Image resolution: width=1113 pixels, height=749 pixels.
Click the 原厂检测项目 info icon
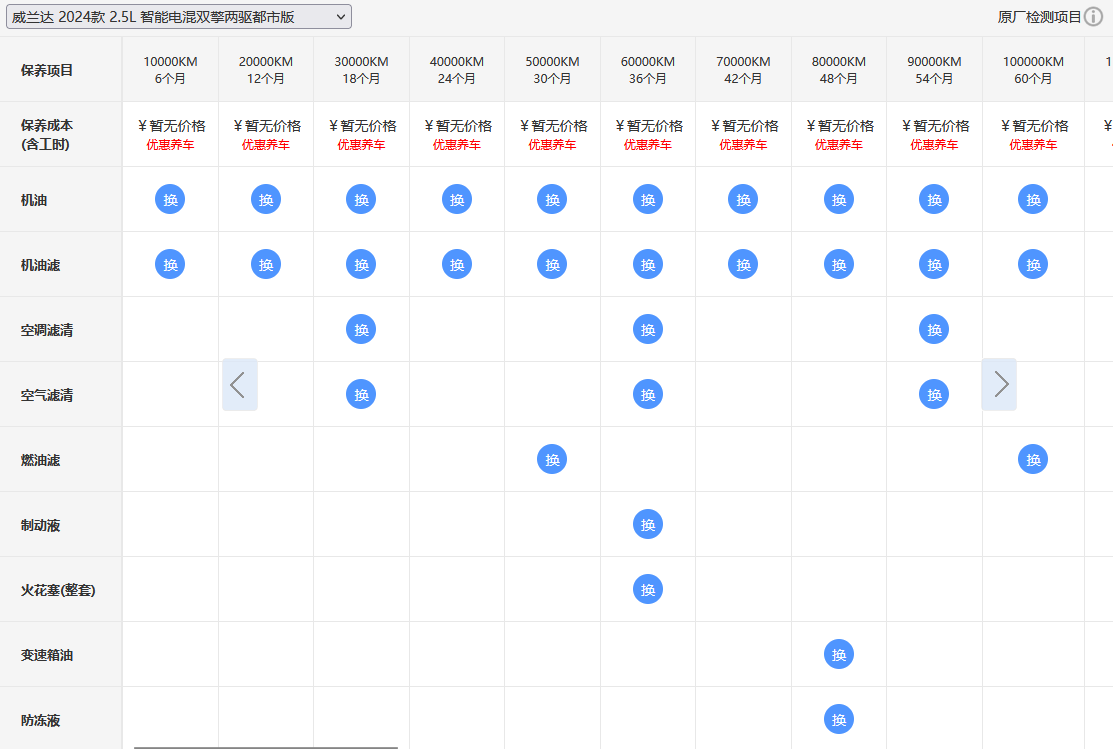pyautogui.click(x=1094, y=16)
